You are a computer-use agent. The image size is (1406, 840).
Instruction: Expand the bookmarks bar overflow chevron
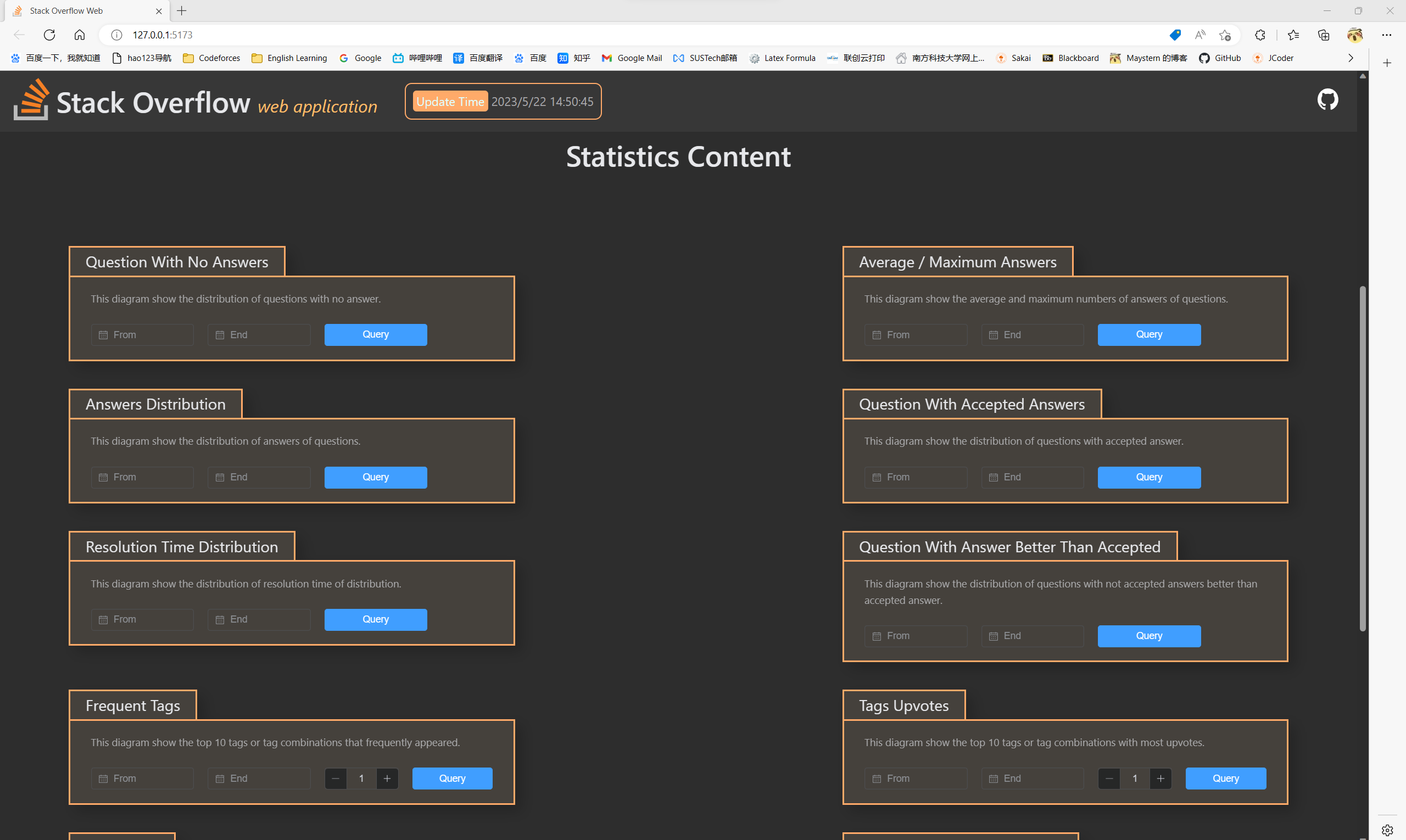click(x=1351, y=58)
